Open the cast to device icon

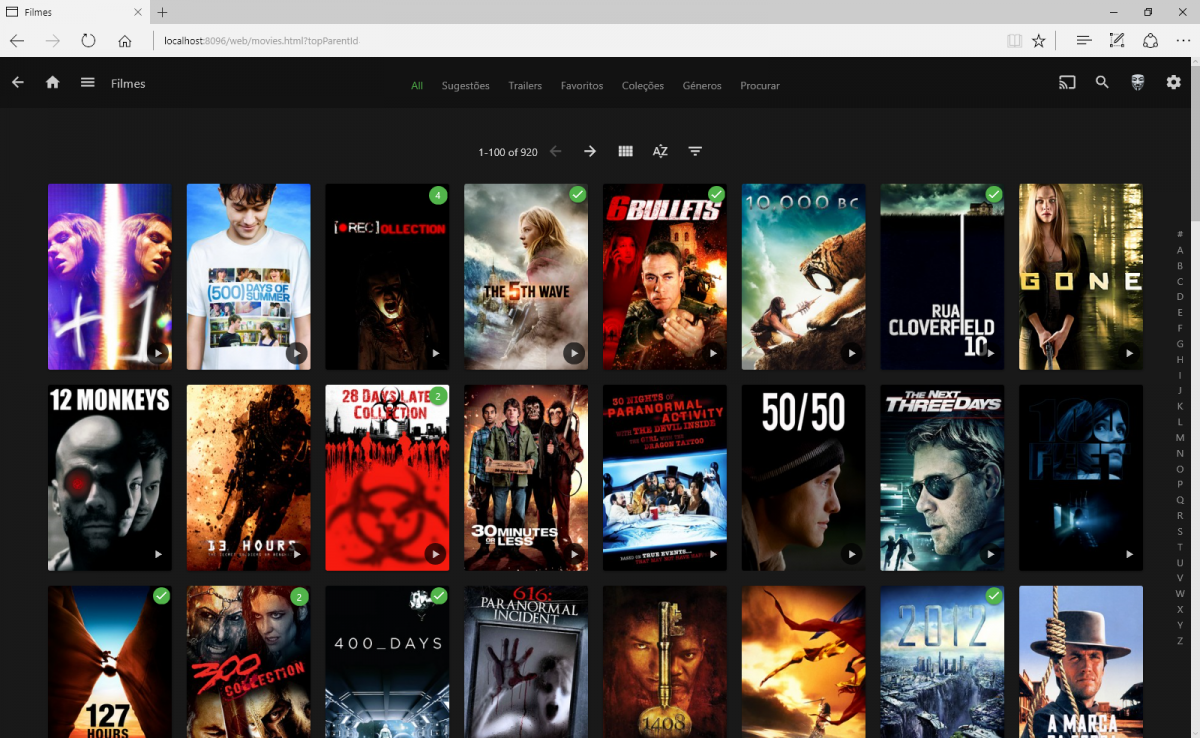[1067, 83]
